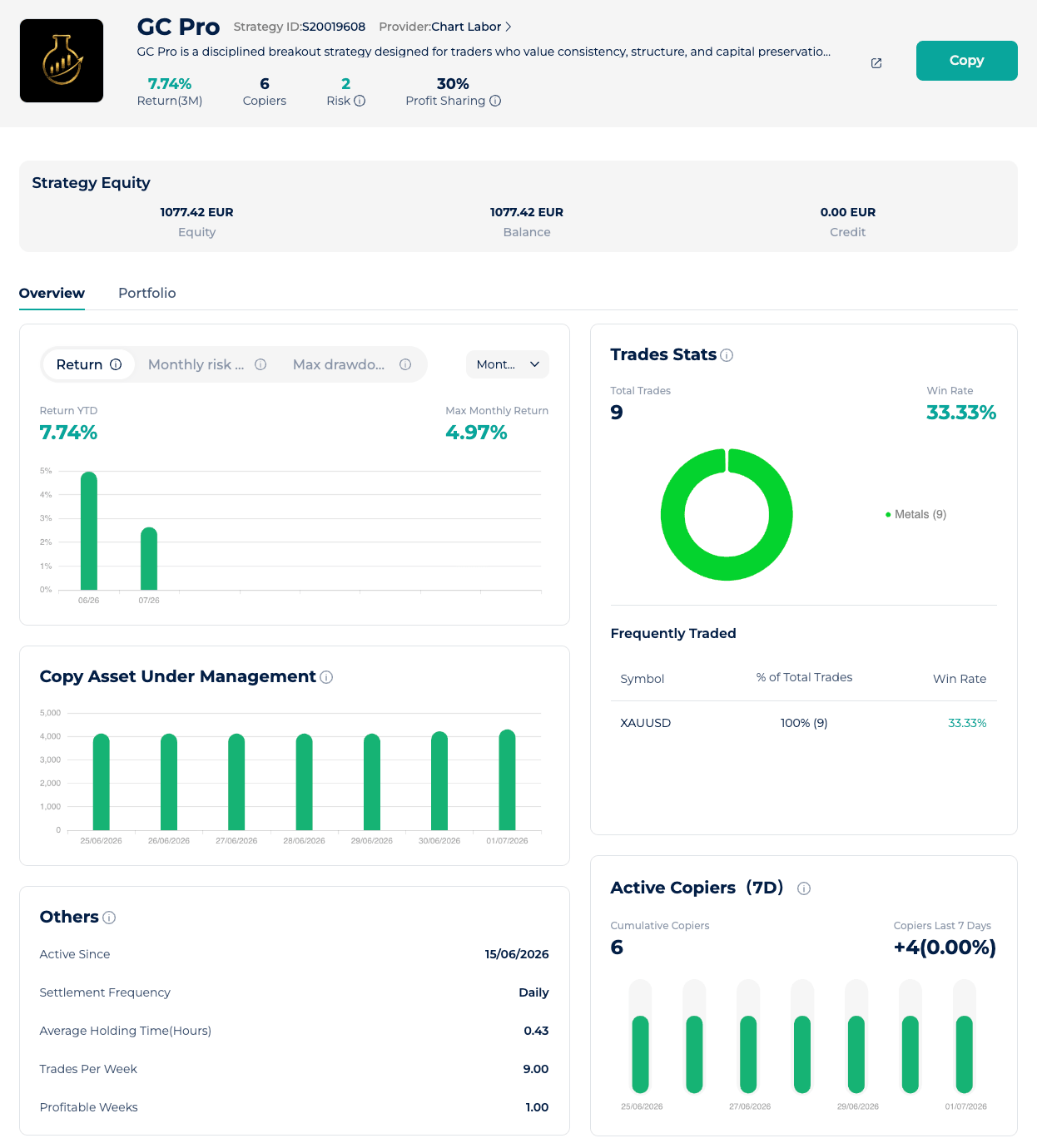Click the Return info icon
The image size is (1037, 1148).
click(116, 364)
